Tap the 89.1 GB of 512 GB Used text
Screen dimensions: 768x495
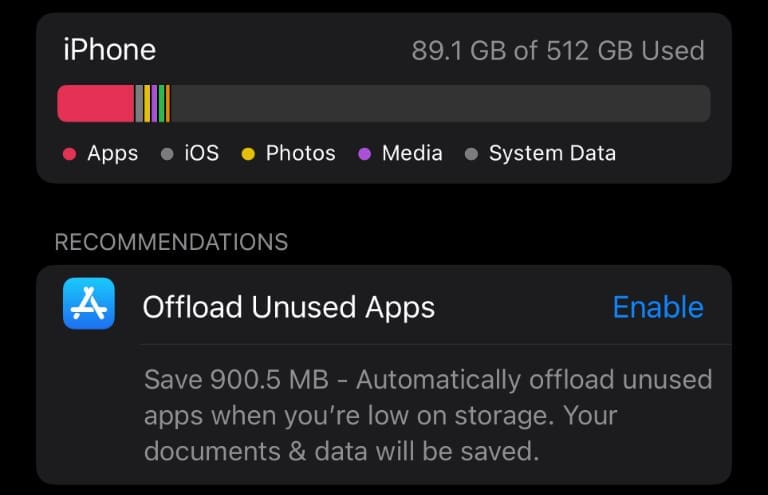click(x=558, y=50)
